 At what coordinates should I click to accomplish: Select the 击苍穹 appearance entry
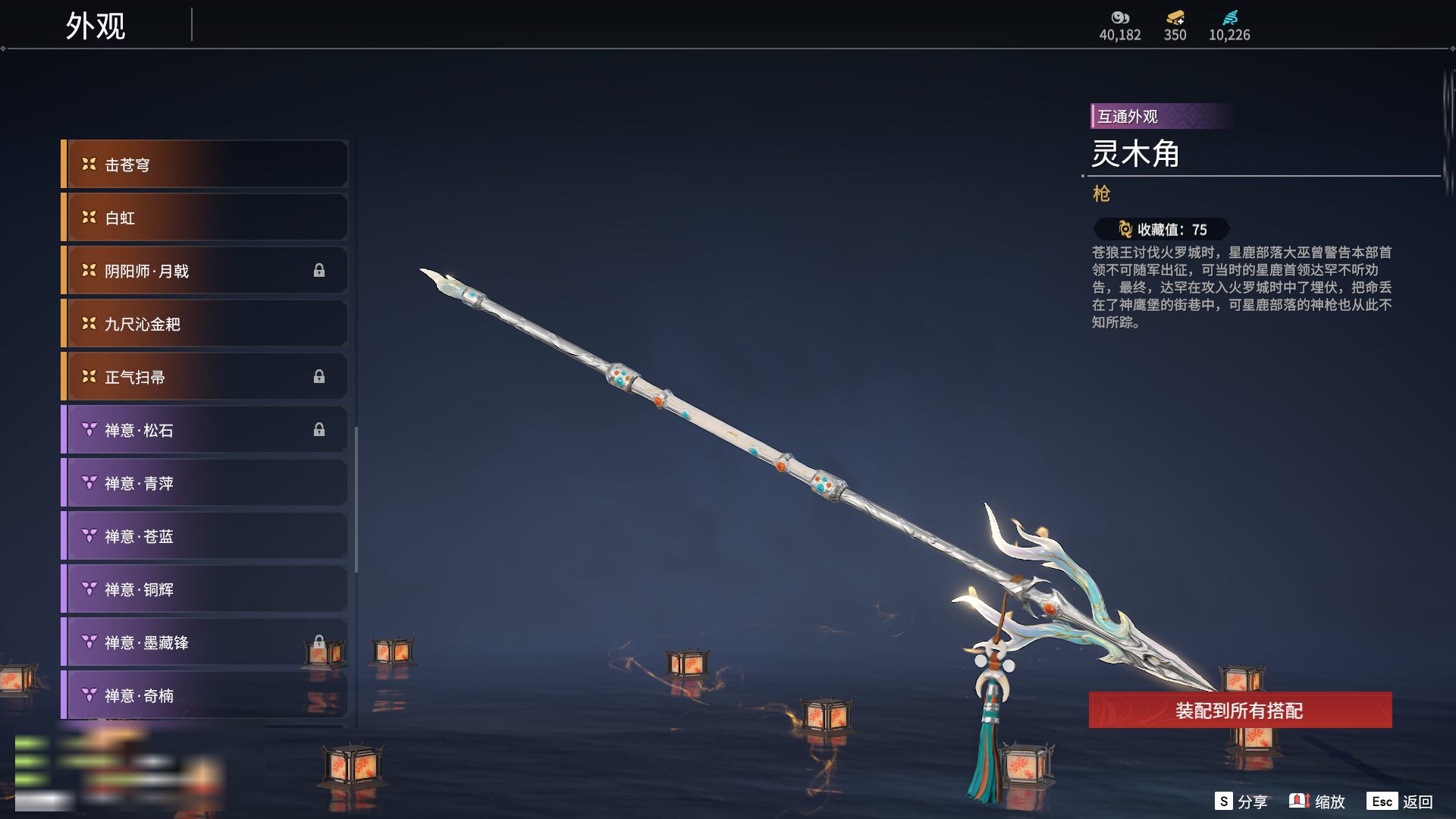205,165
